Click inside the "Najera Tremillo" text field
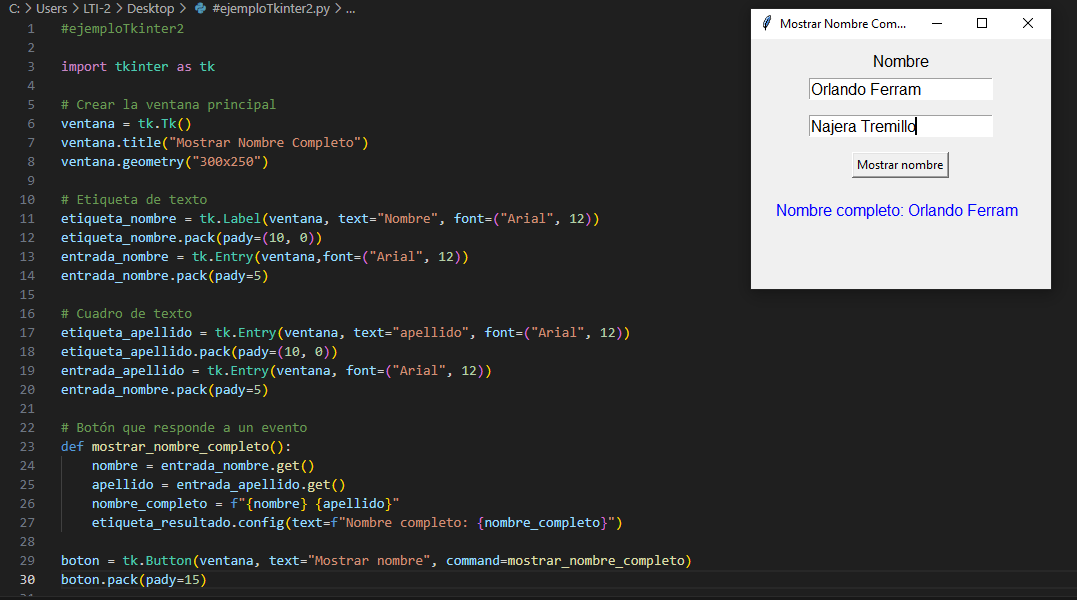1077x600 pixels. (x=900, y=126)
